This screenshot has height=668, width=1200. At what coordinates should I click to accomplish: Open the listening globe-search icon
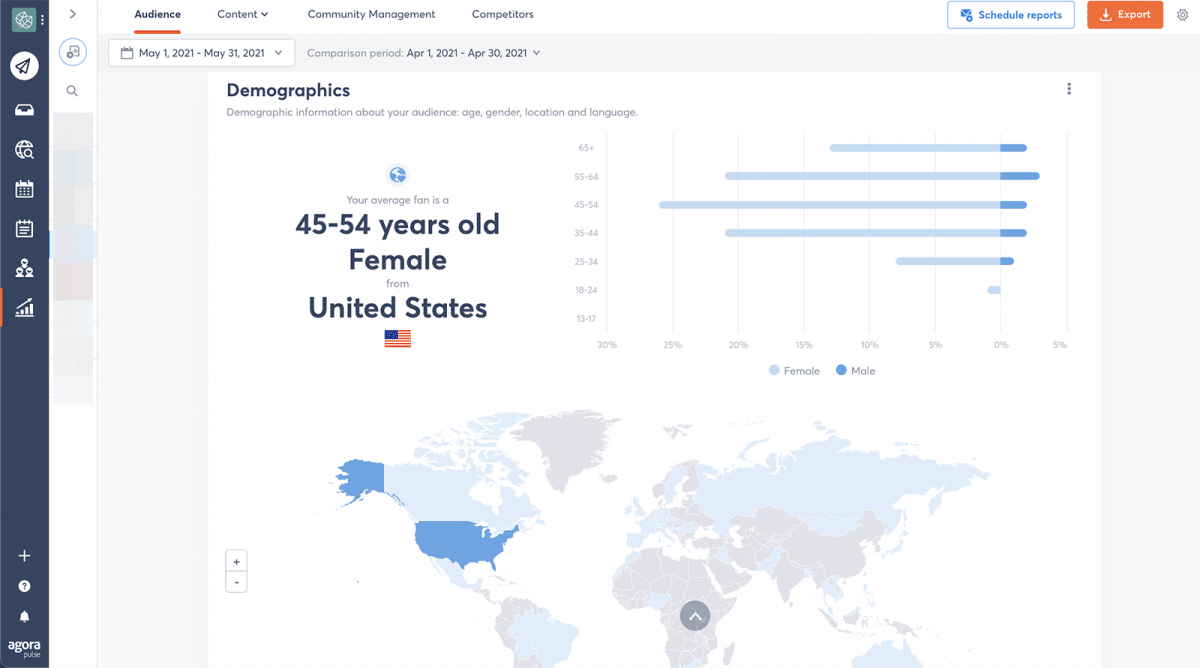point(24,150)
